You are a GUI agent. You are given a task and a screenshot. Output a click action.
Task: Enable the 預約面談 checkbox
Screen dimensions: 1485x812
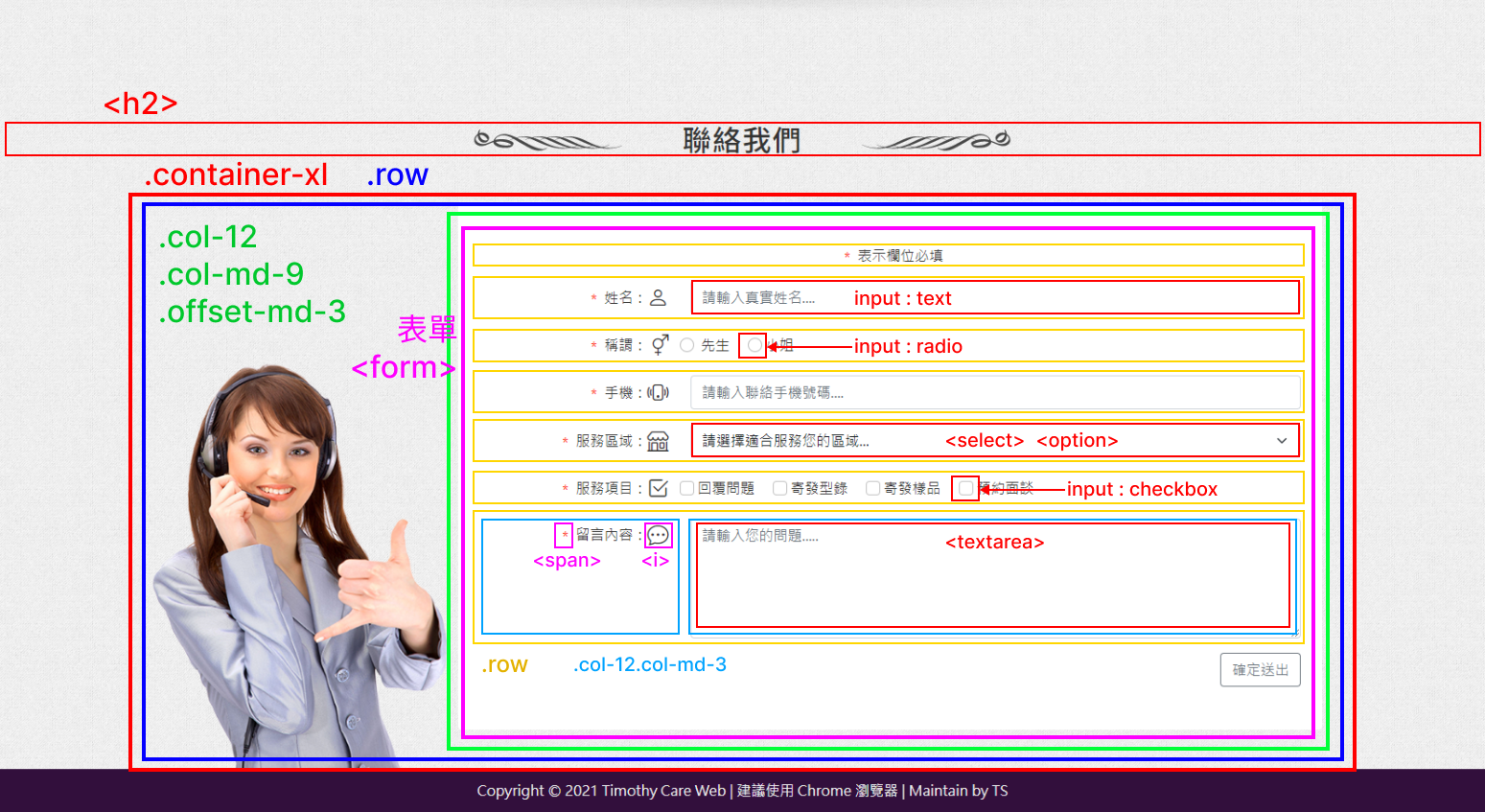tap(965, 489)
